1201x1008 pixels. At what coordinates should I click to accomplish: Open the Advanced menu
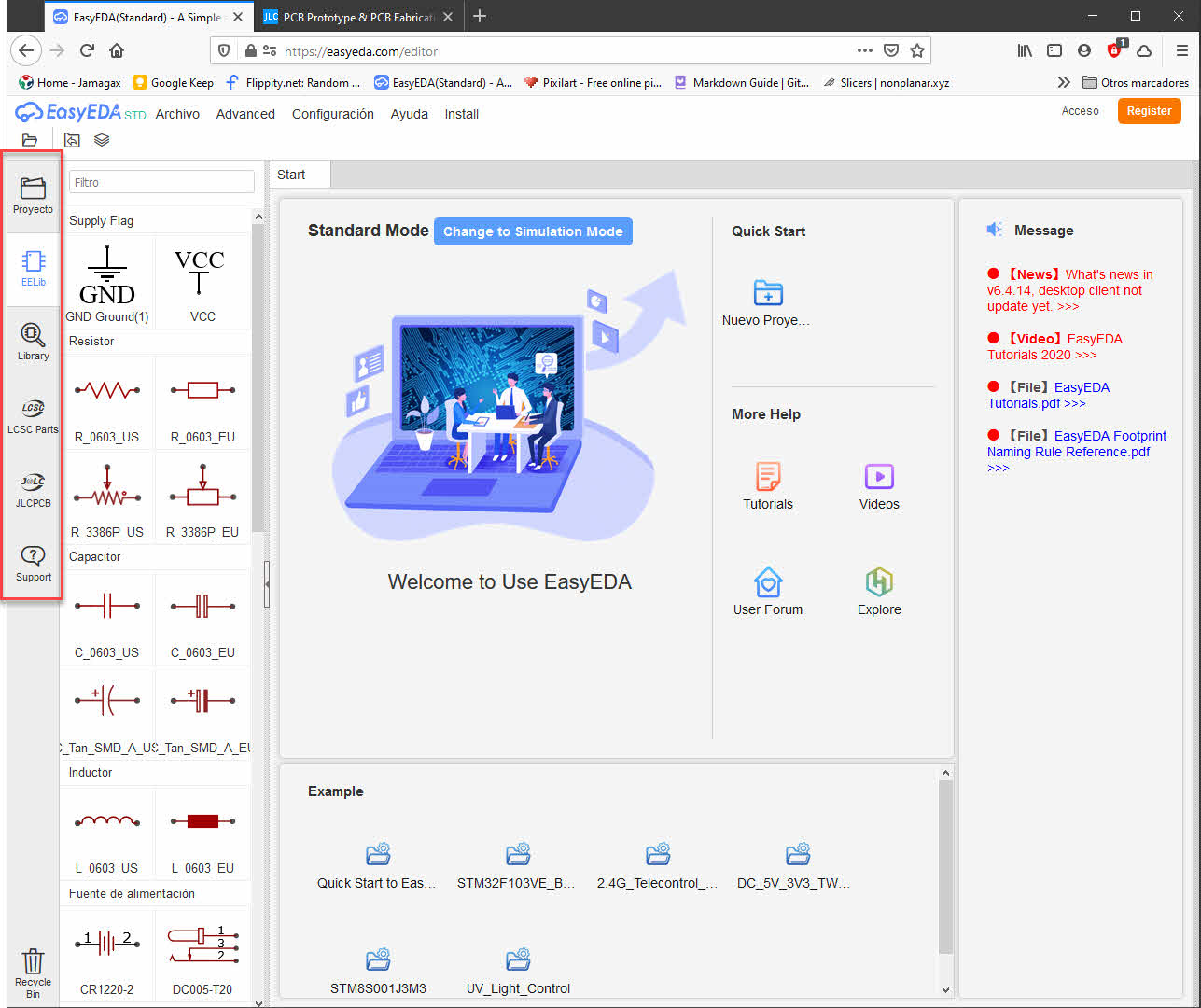(x=245, y=114)
